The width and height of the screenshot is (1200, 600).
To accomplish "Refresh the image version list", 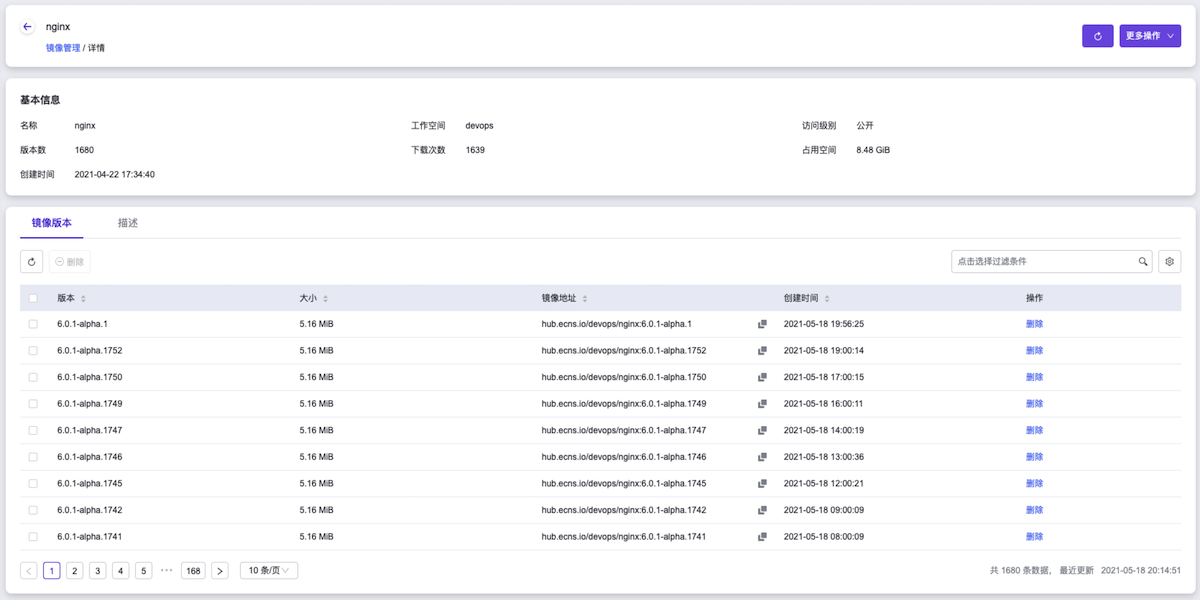I will coord(32,262).
